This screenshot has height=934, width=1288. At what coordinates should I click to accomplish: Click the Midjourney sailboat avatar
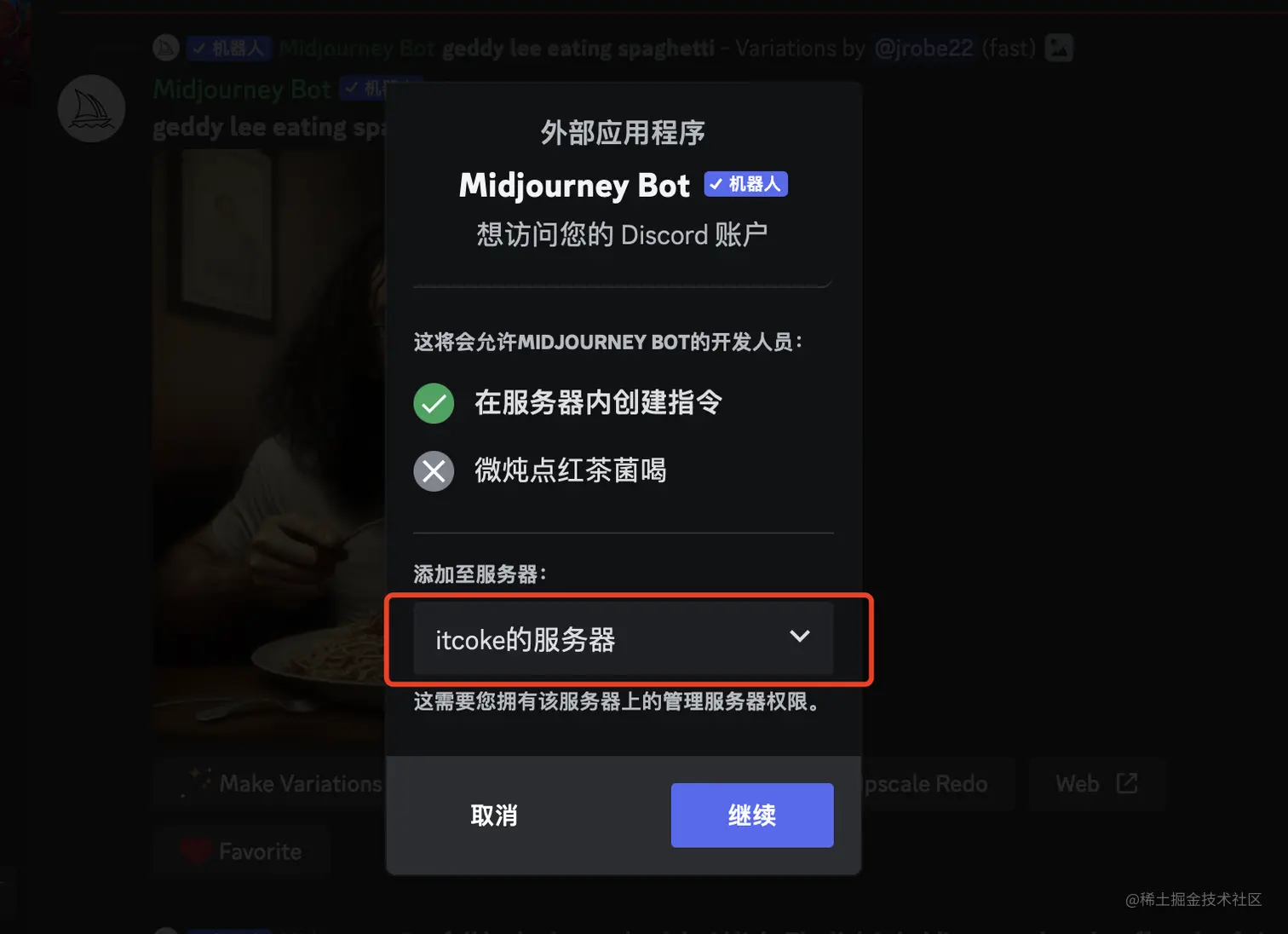pyautogui.click(x=91, y=108)
